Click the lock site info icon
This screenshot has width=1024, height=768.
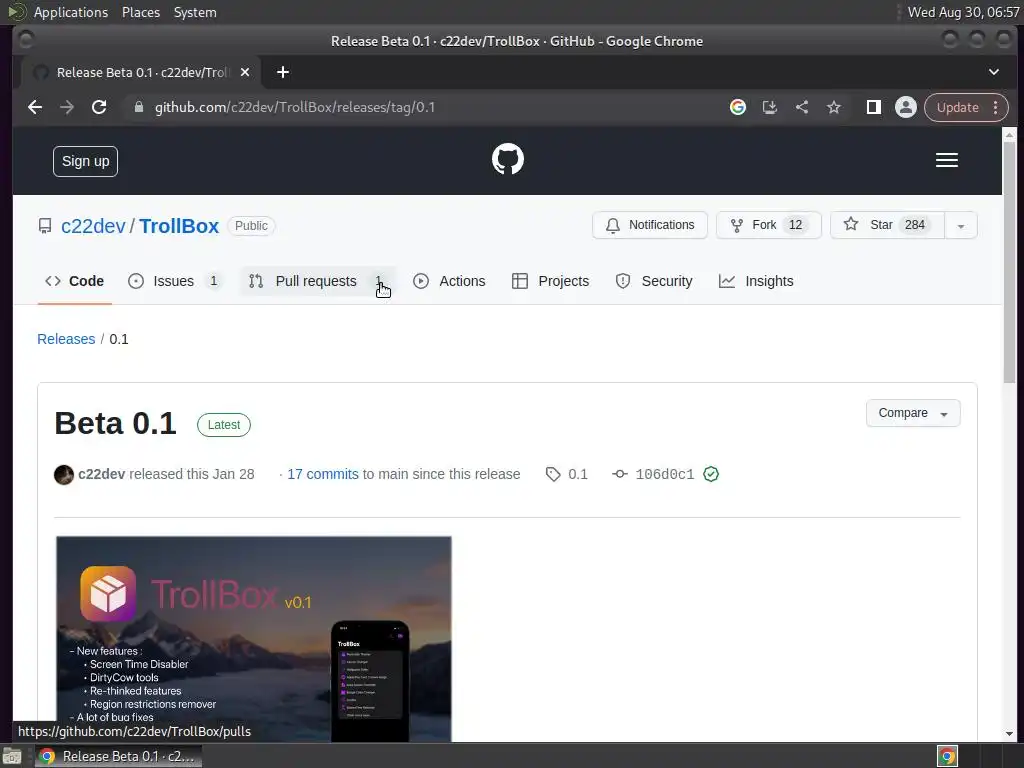click(138, 107)
